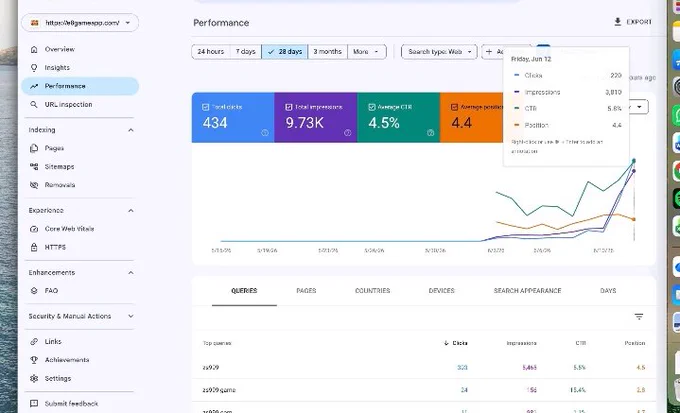Select the Performance trend icon in sidebar
Viewport: 680px width, 413px height.
click(x=34, y=86)
